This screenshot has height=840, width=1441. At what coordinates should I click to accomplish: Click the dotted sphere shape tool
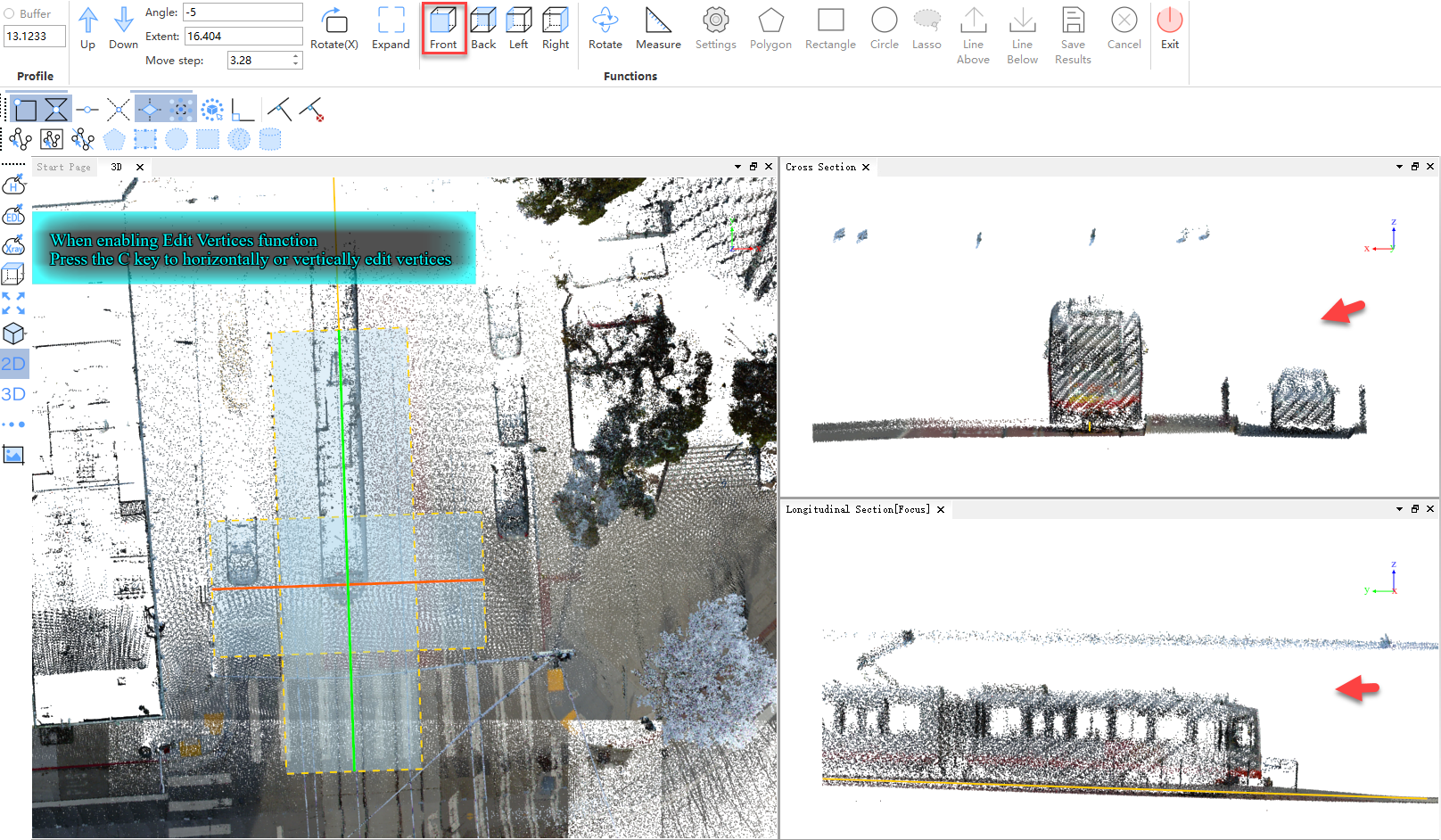click(239, 139)
